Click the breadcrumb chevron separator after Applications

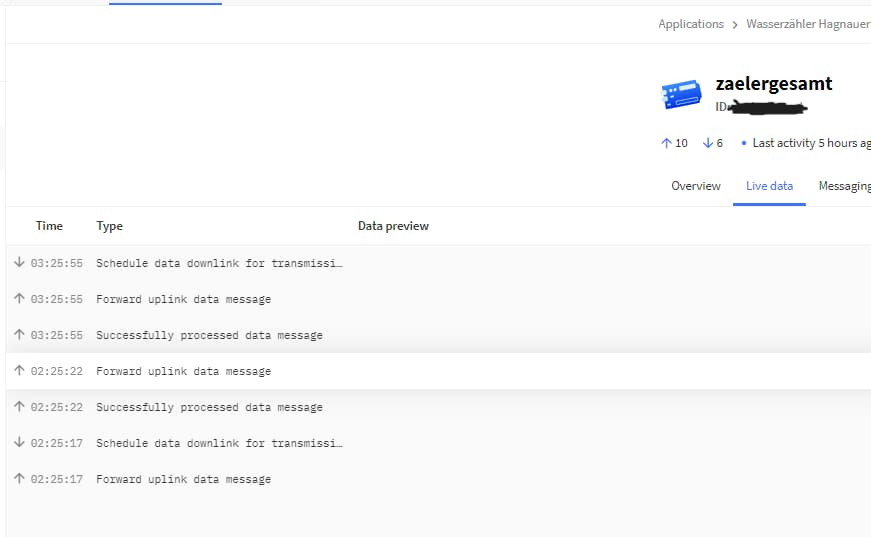coord(735,25)
